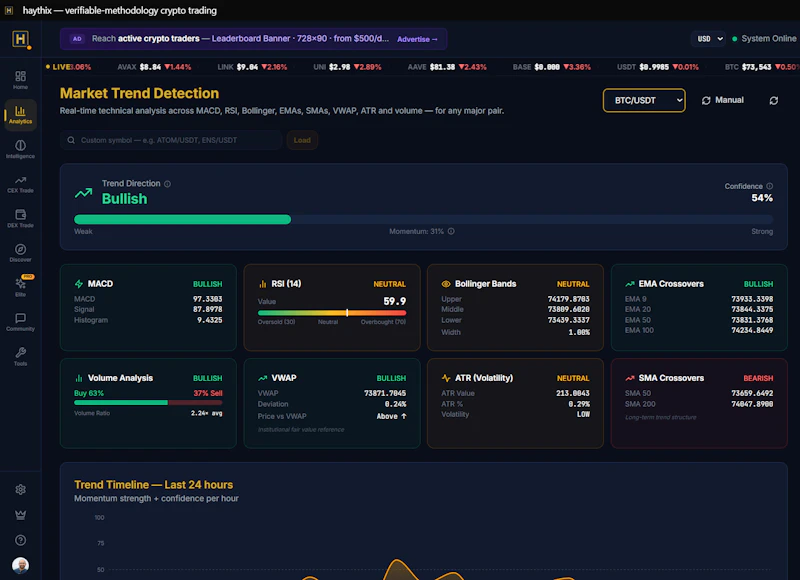Select the Analytics sidebar icon
This screenshot has height=580, width=800.
pyautogui.click(x=20, y=115)
